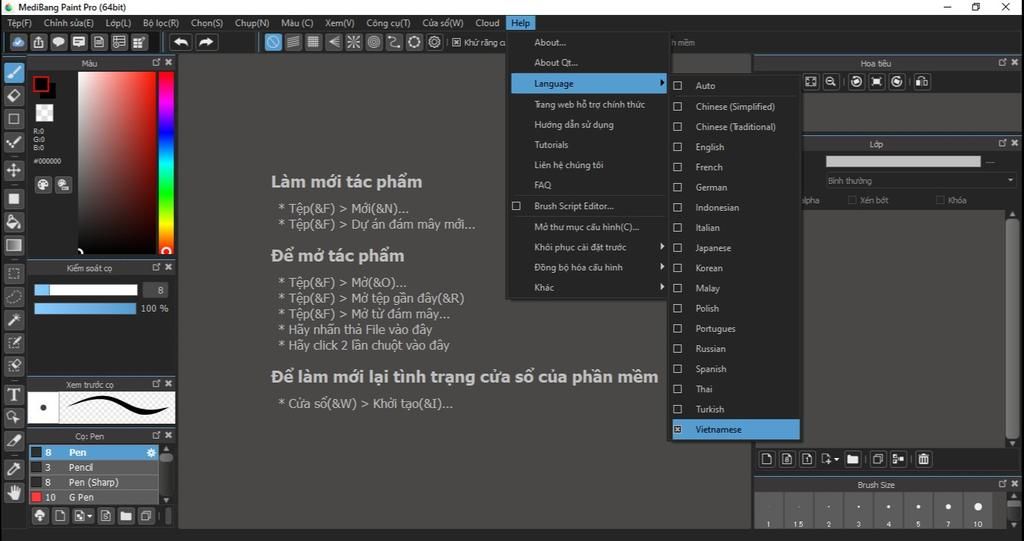The height and width of the screenshot is (541, 1024).
Task: Check the English language option
Action: 678,147
